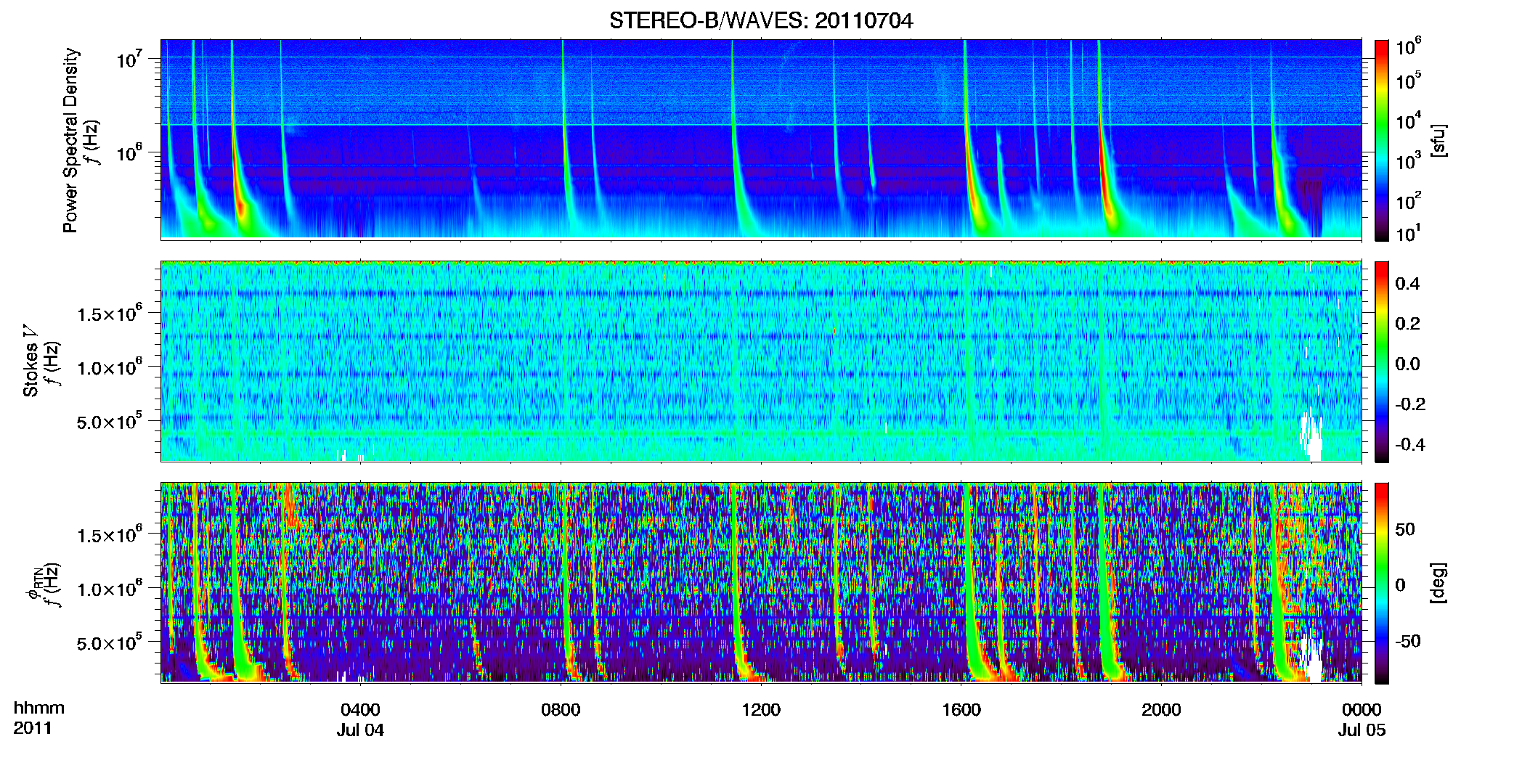Click the 1.5×10^6 tick in the Stokes V panel
This screenshot has height=784, width=1522.
(110, 314)
